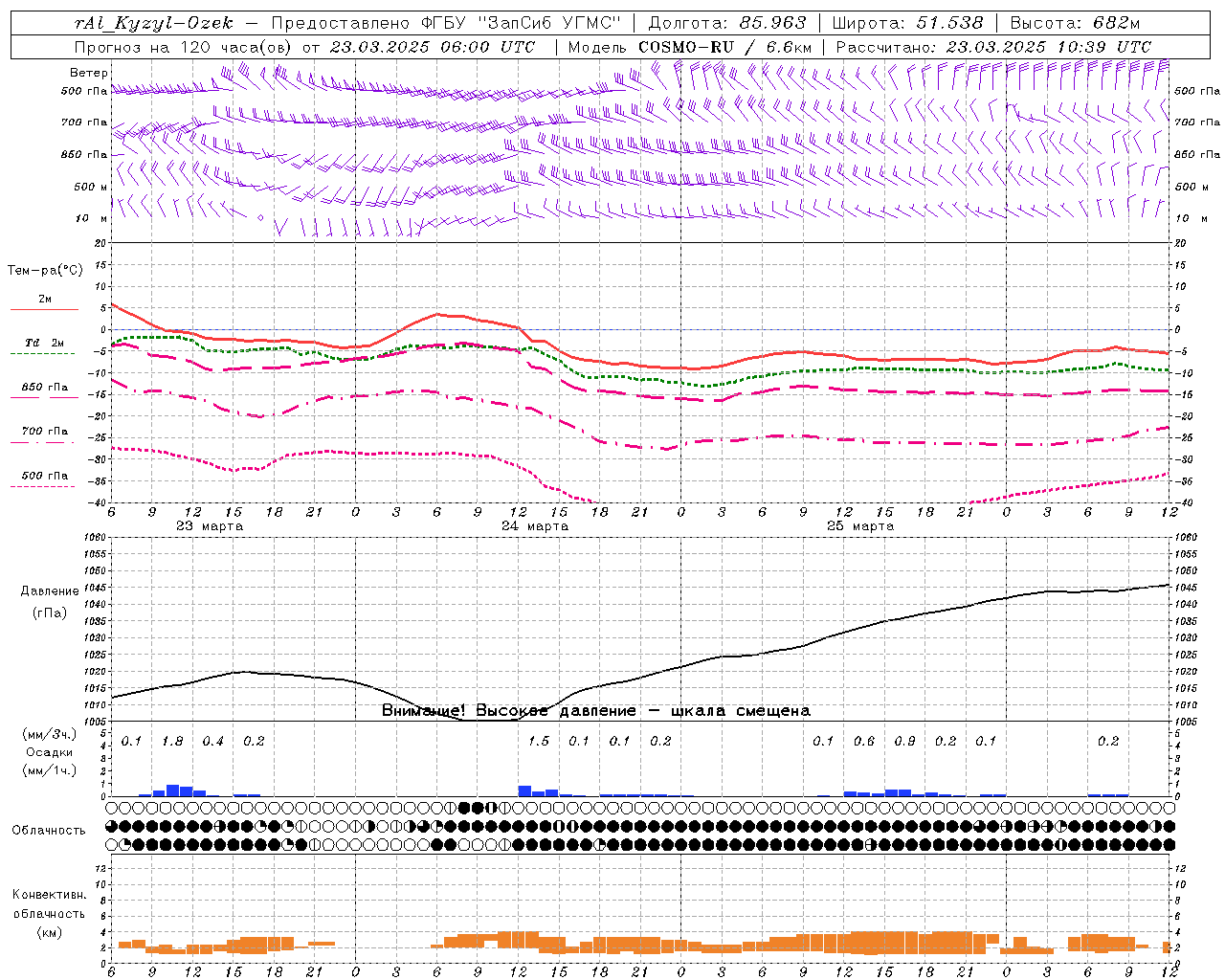Click the (мм/1ч.) precipitation unit label
1225x980 pixels.
(50, 770)
